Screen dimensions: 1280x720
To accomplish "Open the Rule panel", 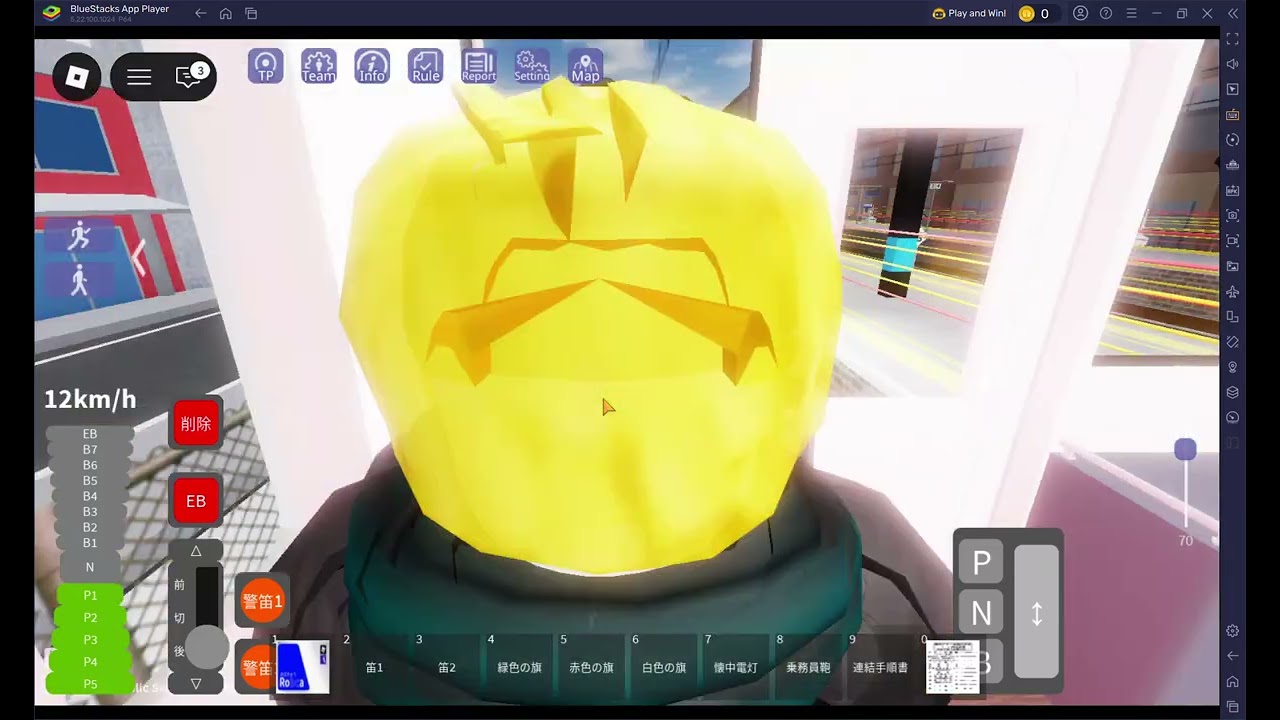I will (x=426, y=66).
